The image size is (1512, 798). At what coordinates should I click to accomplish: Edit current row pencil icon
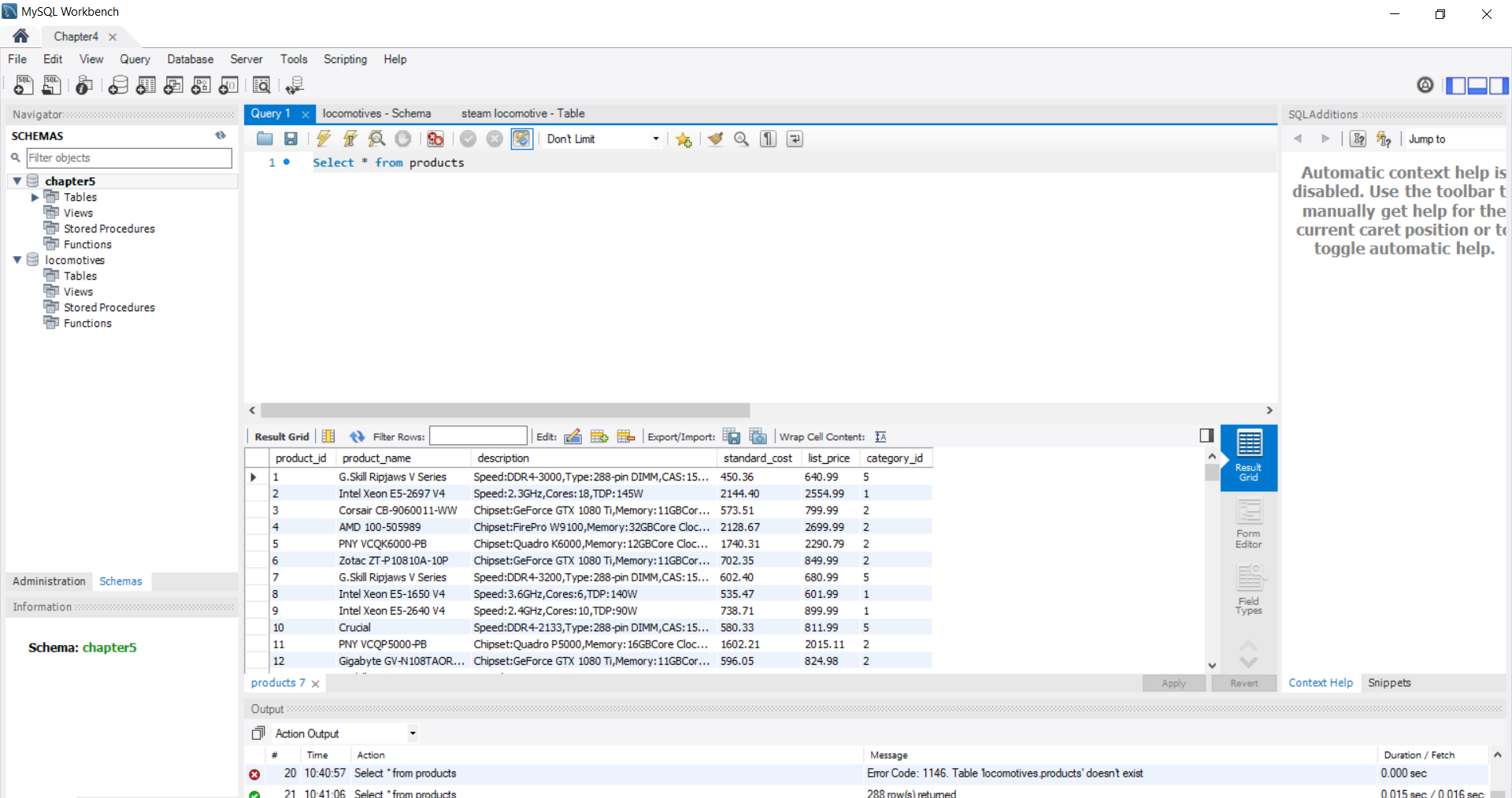573,436
